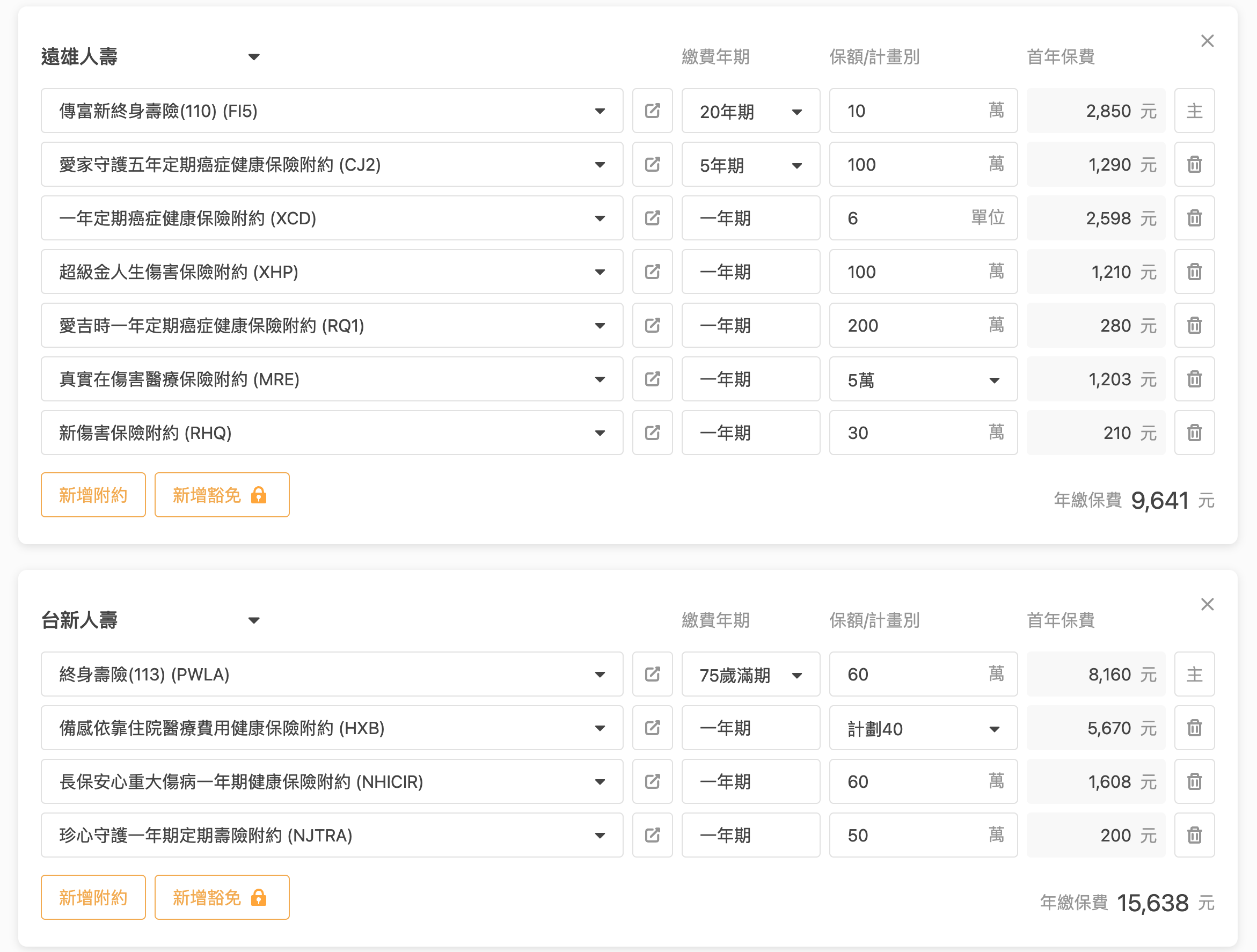1257x952 pixels.
Task: Open the 傳富新終身壽險(110) (FI5) product dropdown
Action: (332, 111)
